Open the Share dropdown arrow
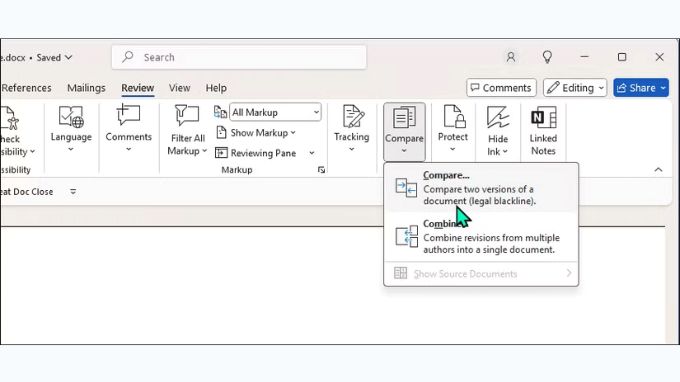The image size is (680, 382). [x=663, y=88]
